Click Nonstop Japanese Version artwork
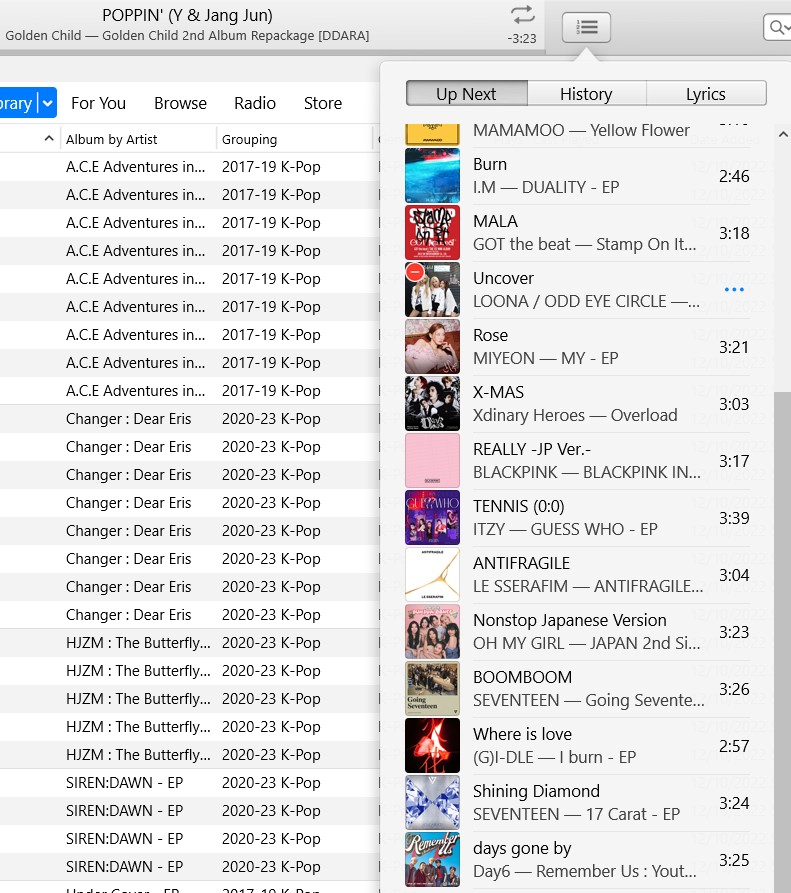The height and width of the screenshot is (893, 791). (432, 631)
